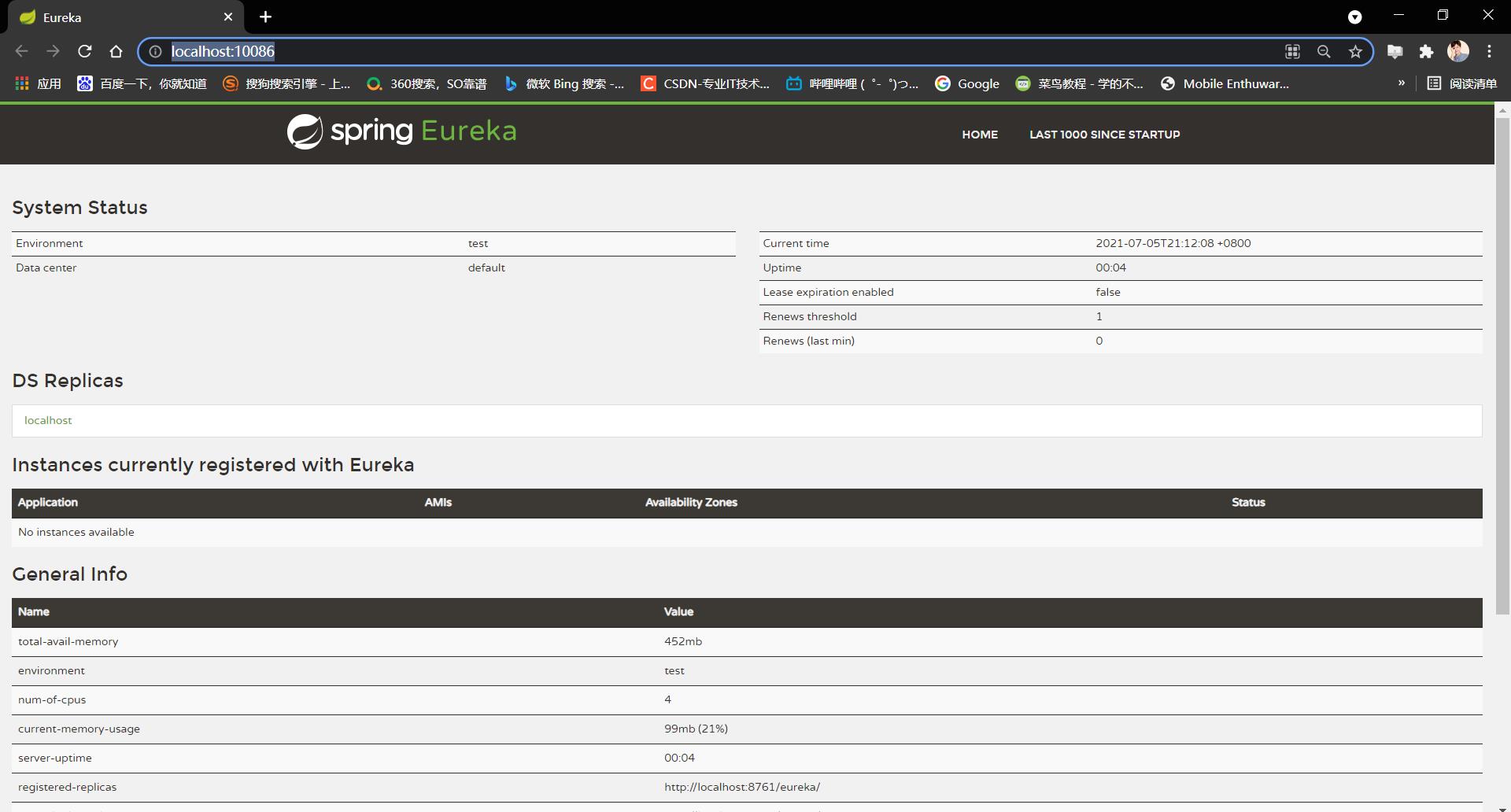This screenshot has height=812, width=1511.
Task: Click the registered-replicas URL value
Action: 742,787
